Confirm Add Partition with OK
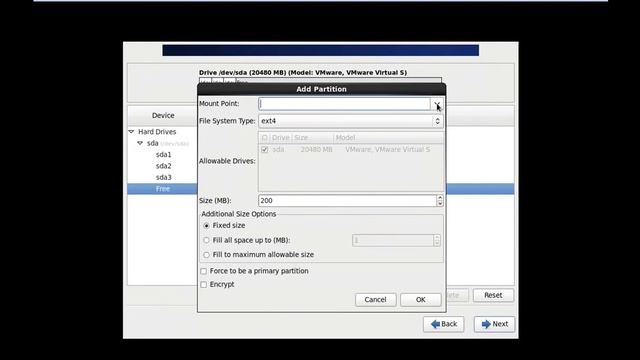 click(x=421, y=300)
